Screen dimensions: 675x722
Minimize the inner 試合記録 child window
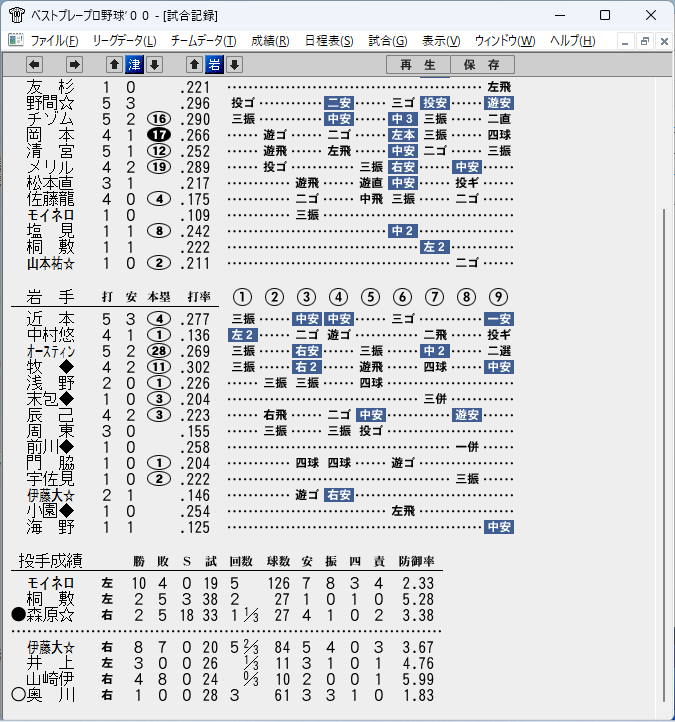click(x=625, y=41)
